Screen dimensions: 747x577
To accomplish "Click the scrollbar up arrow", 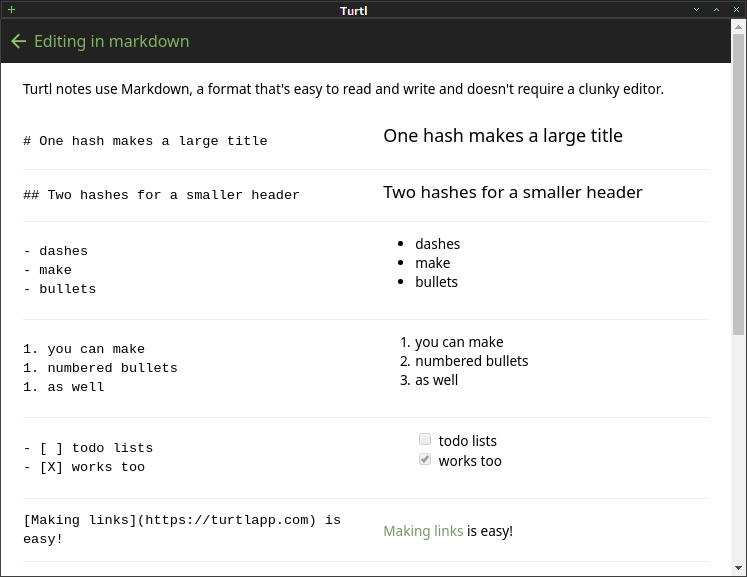I will pyautogui.click(x=738, y=27).
